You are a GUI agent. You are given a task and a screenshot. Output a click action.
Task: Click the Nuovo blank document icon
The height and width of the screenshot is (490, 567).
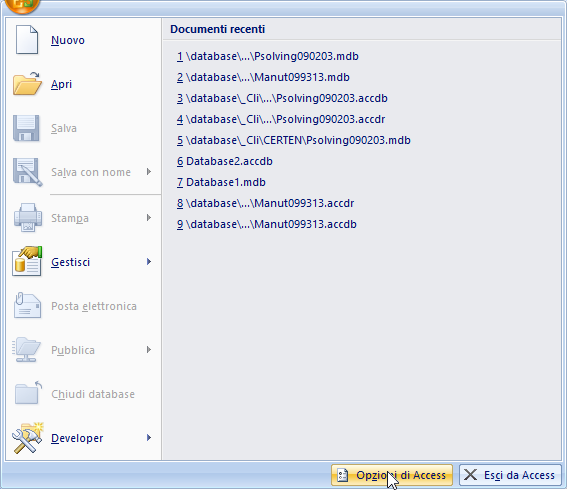pos(26,40)
